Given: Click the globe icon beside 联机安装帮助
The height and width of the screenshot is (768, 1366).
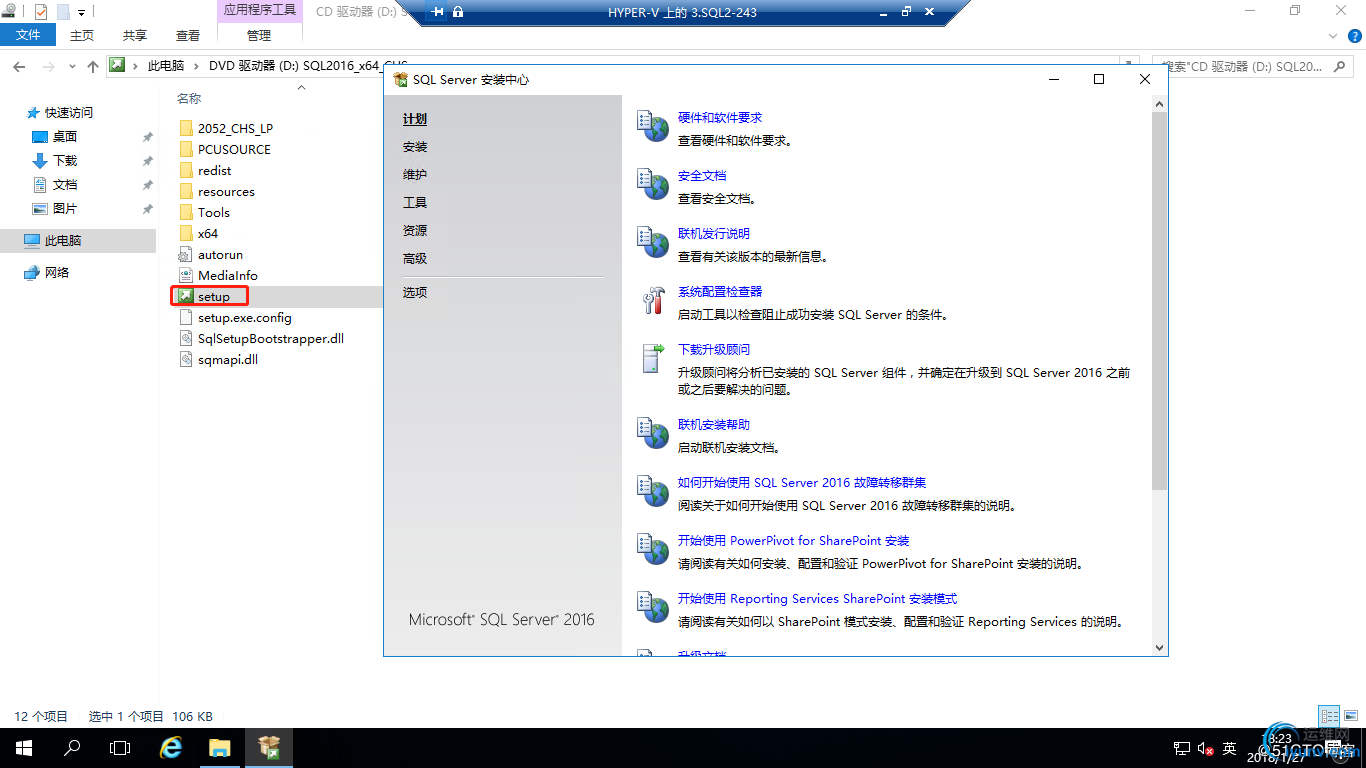Looking at the screenshot, I should pyautogui.click(x=654, y=434).
